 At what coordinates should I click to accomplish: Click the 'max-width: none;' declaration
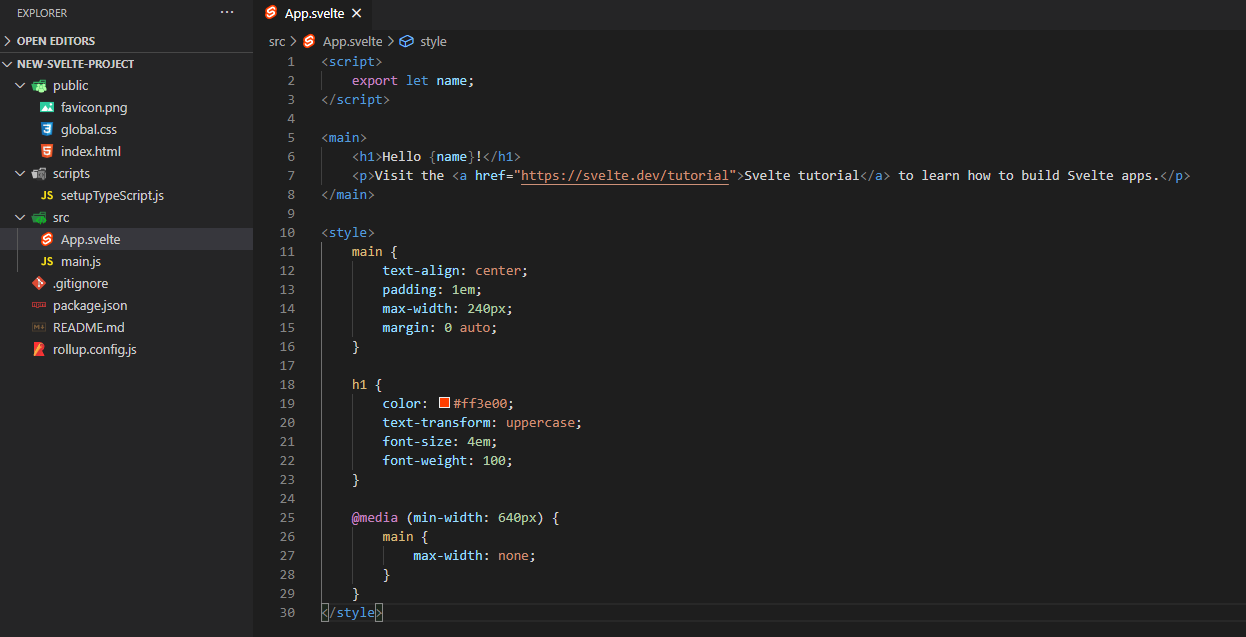tap(475, 555)
